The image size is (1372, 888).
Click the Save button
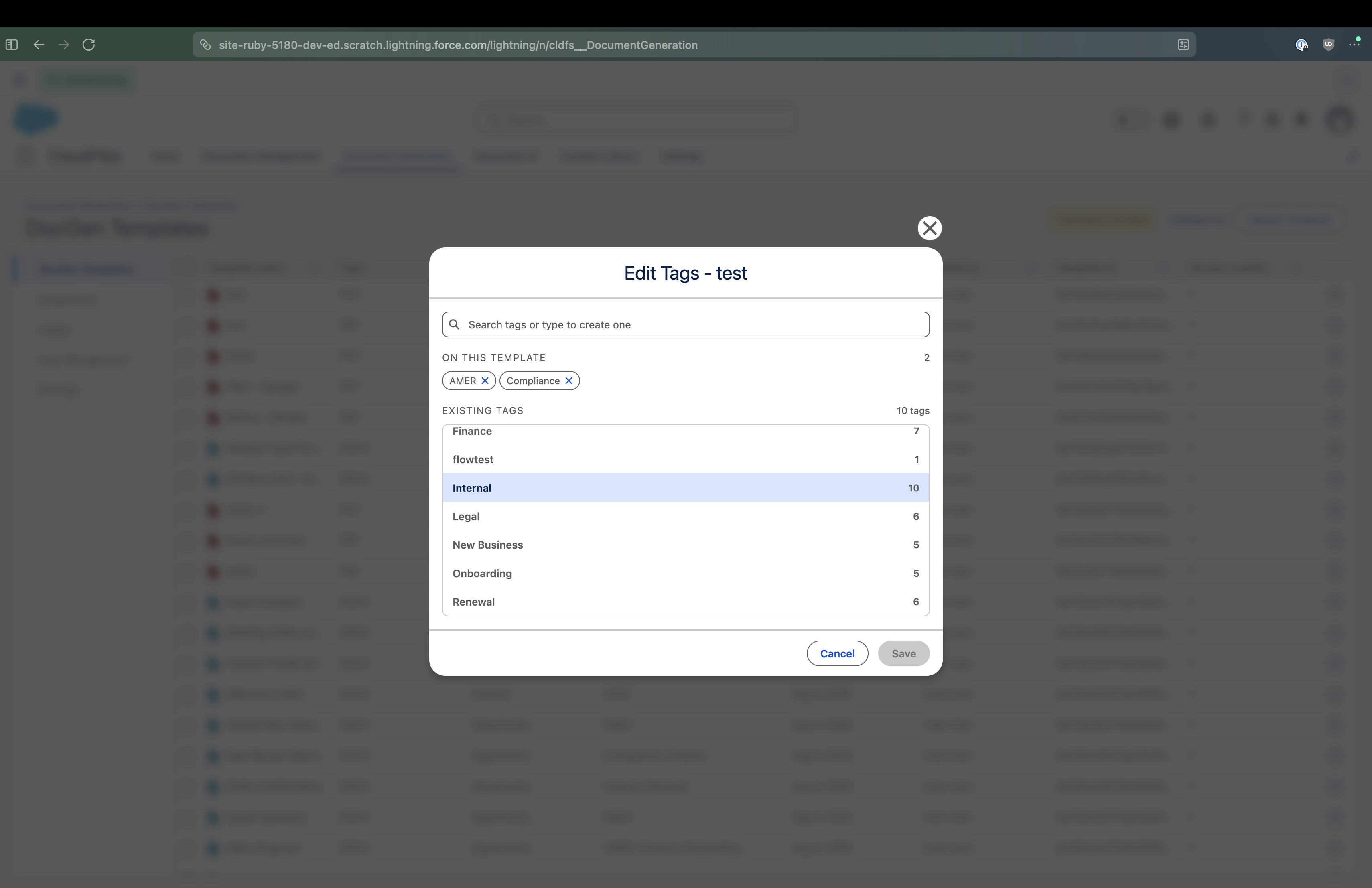pyautogui.click(x=903, y=653)
